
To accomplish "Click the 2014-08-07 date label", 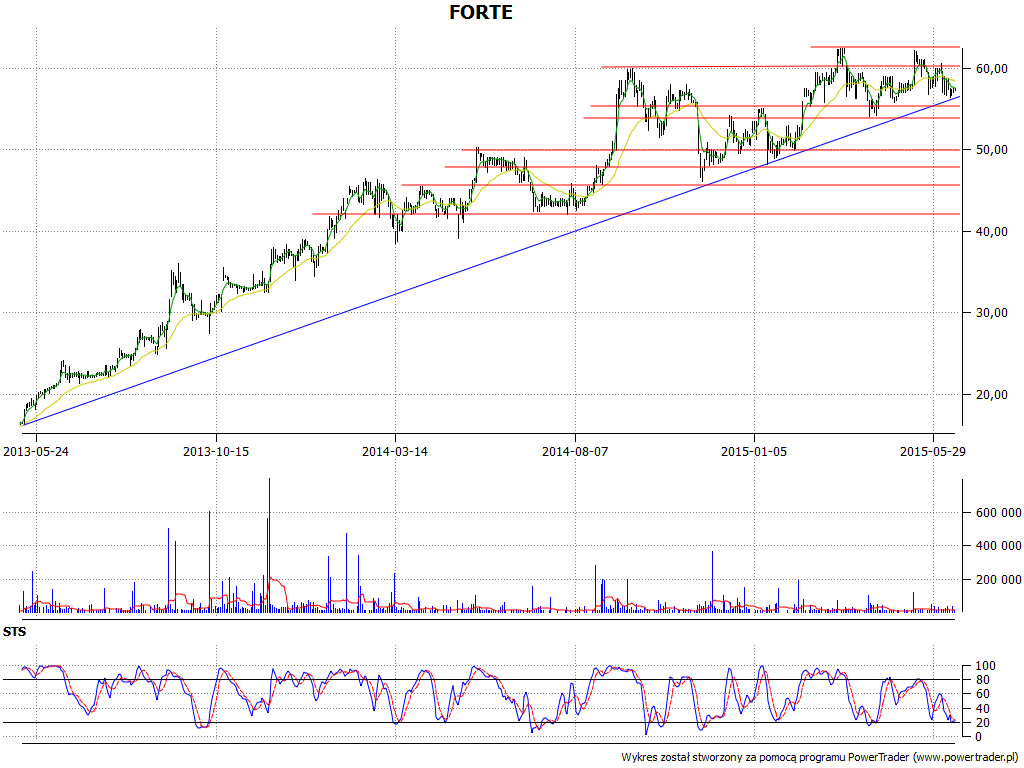I will [575, 451].
